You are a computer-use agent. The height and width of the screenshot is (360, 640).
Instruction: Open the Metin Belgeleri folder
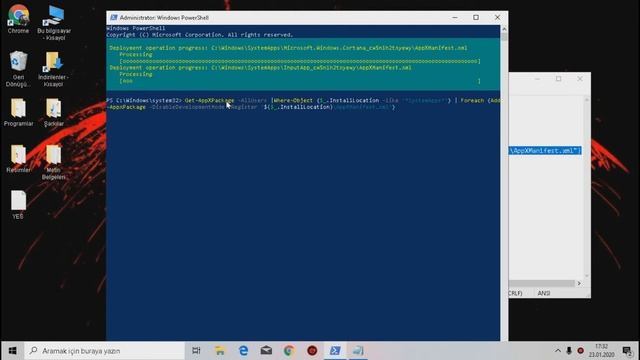tap(53, 162)
